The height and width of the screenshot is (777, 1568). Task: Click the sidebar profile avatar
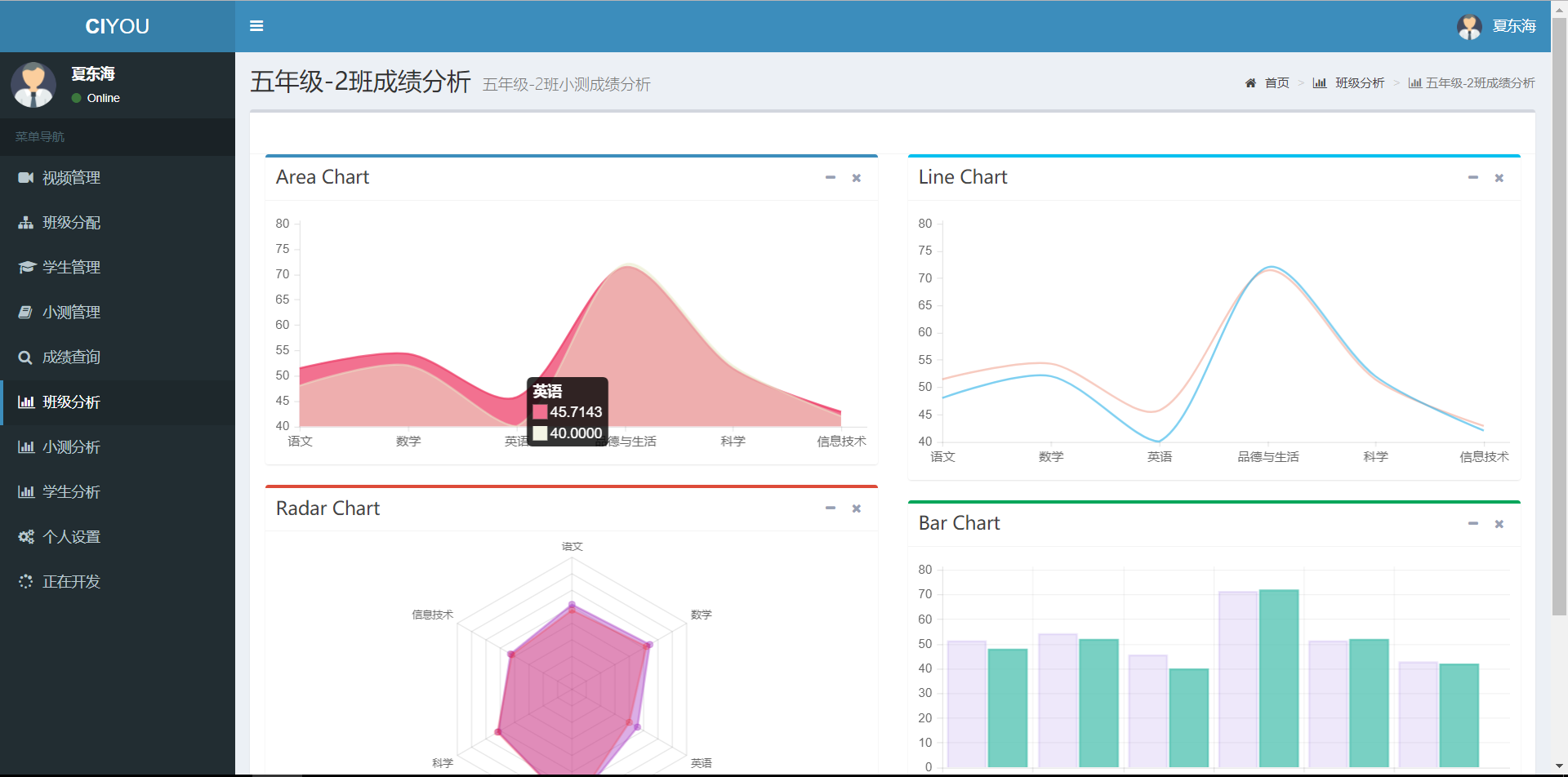pos(33,85)
